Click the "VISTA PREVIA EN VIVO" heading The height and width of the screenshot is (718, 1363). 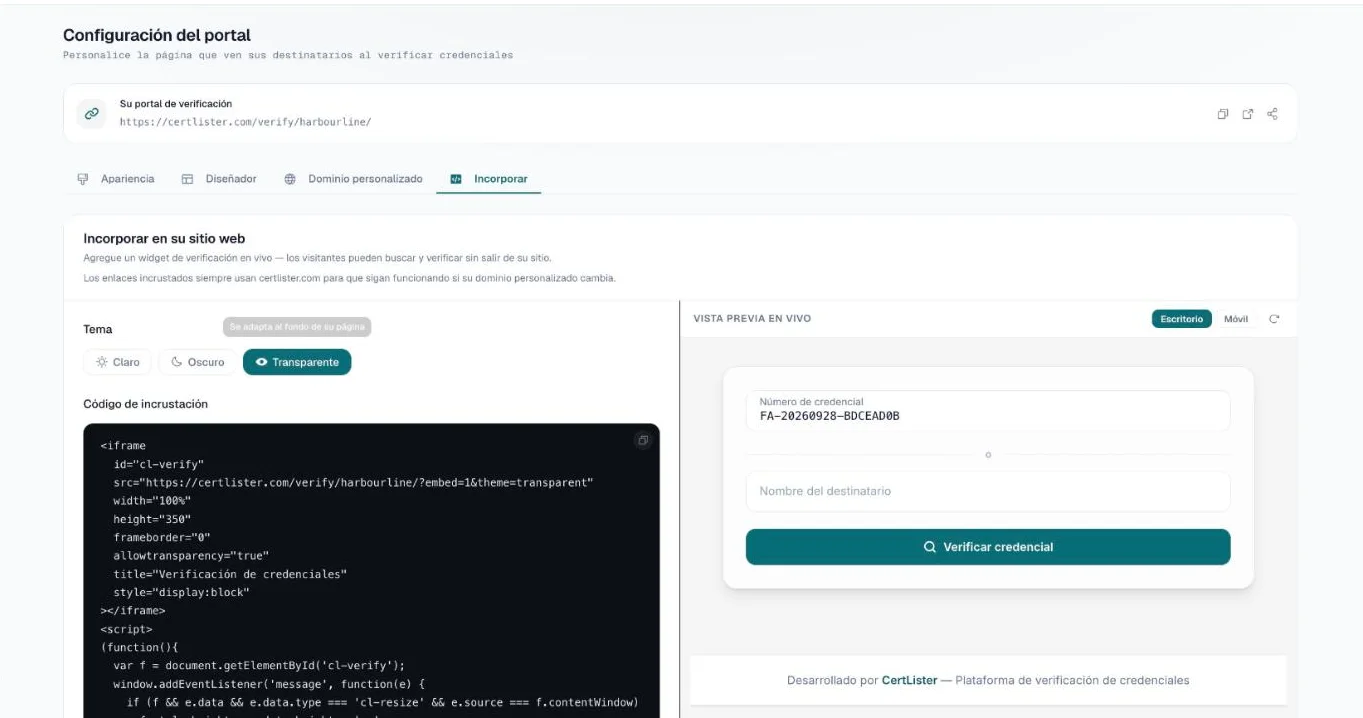(752, 319)
